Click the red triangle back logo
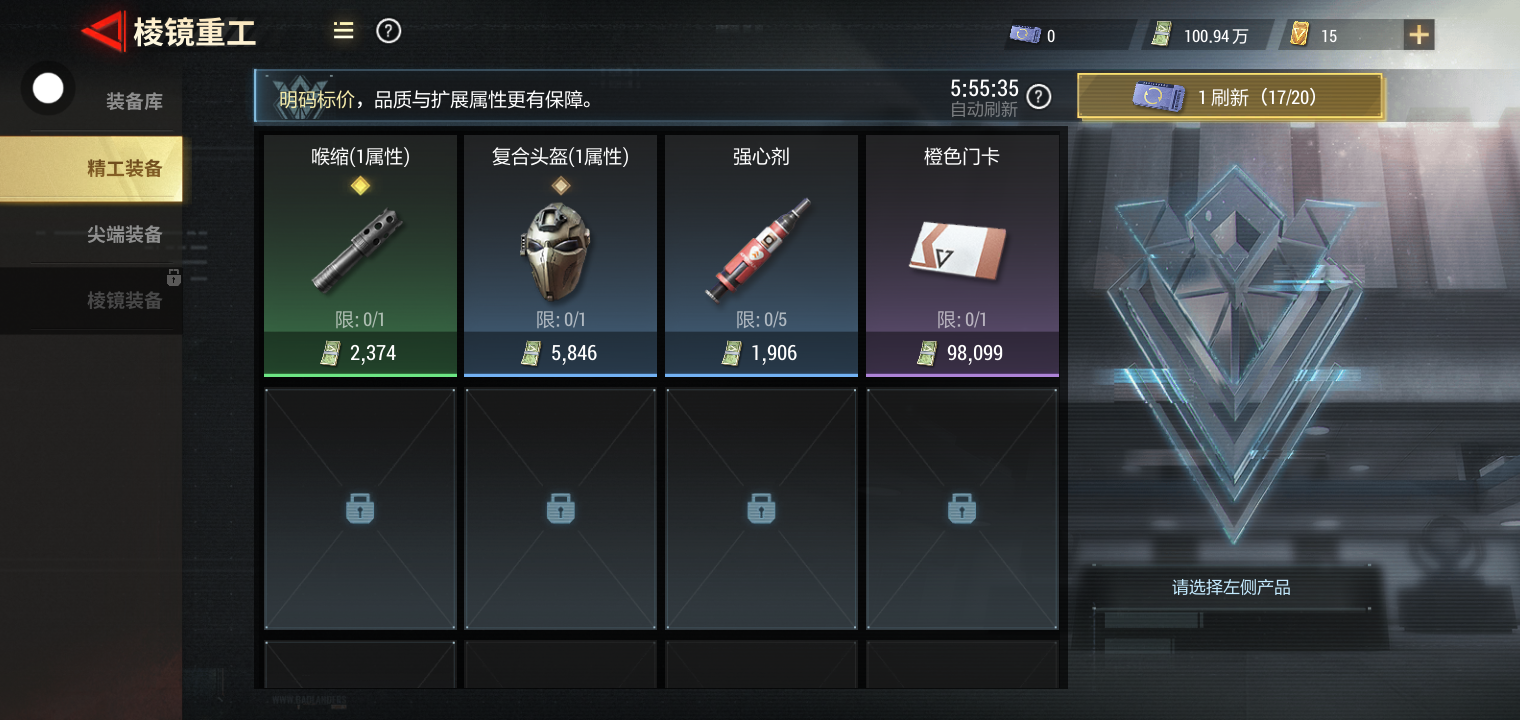 (x=103, y=32)
